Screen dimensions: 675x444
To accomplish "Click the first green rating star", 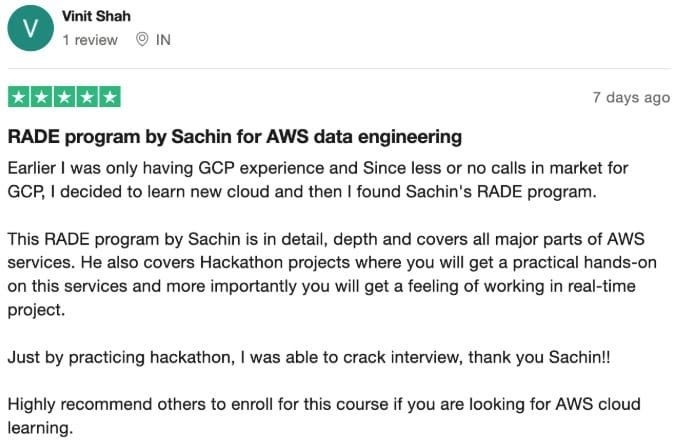I will click(19, 97).
